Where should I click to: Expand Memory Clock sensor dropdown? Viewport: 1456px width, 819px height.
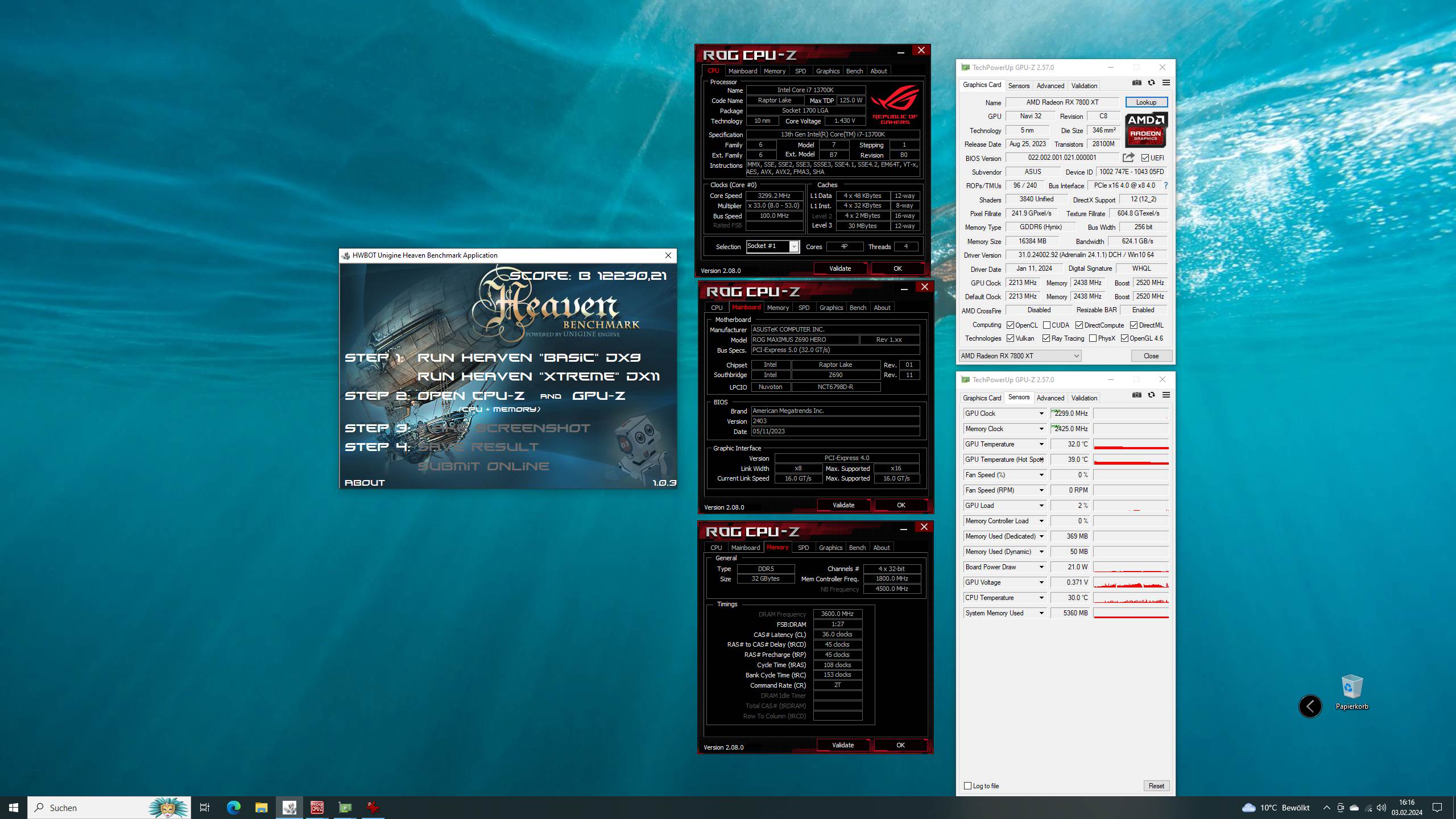(x=1041, y=429)
